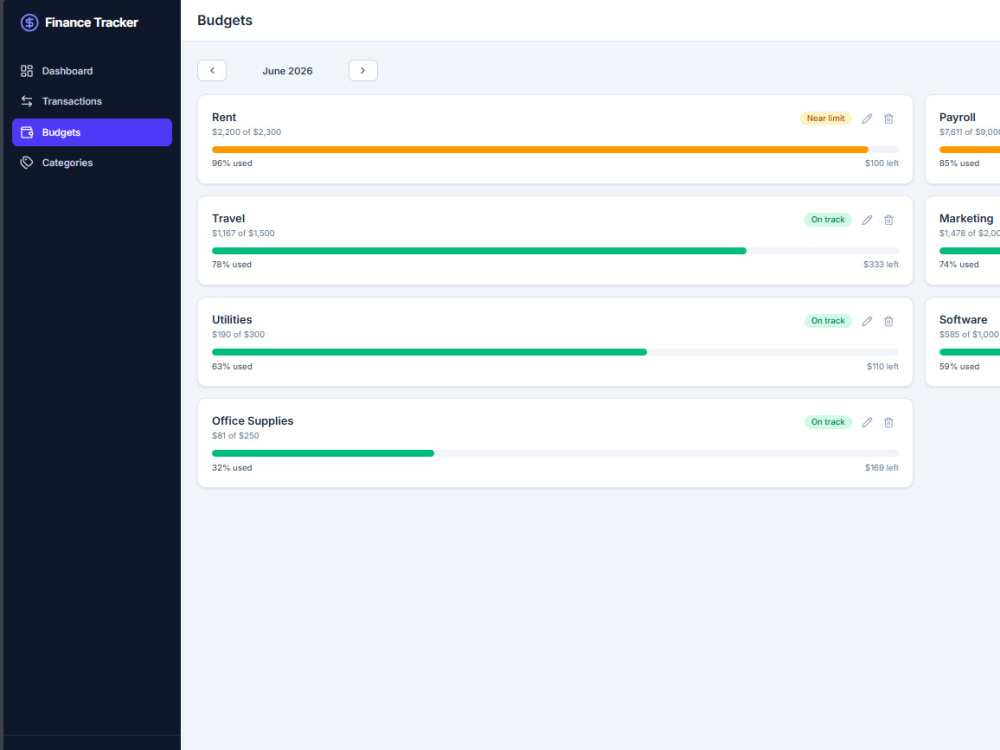The image size is (1000, 750).
Task: Click the Office Supplies progress bar
Action: tap(555, 453)
